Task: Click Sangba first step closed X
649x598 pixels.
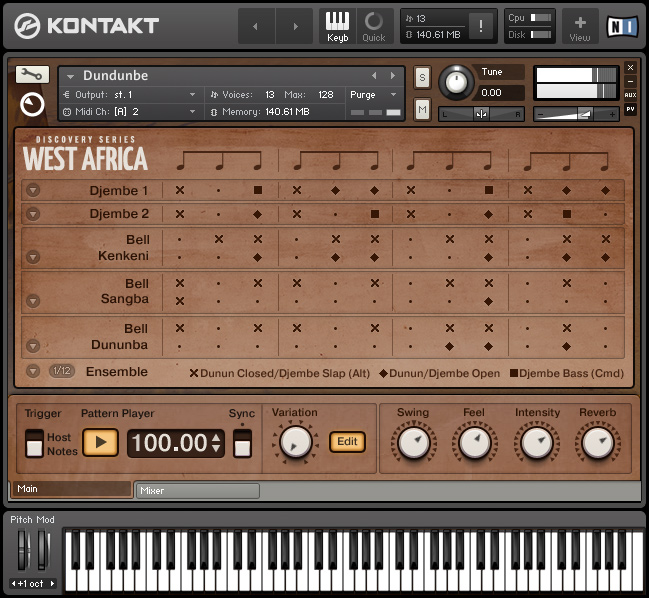Action: [x=180, y=301]
